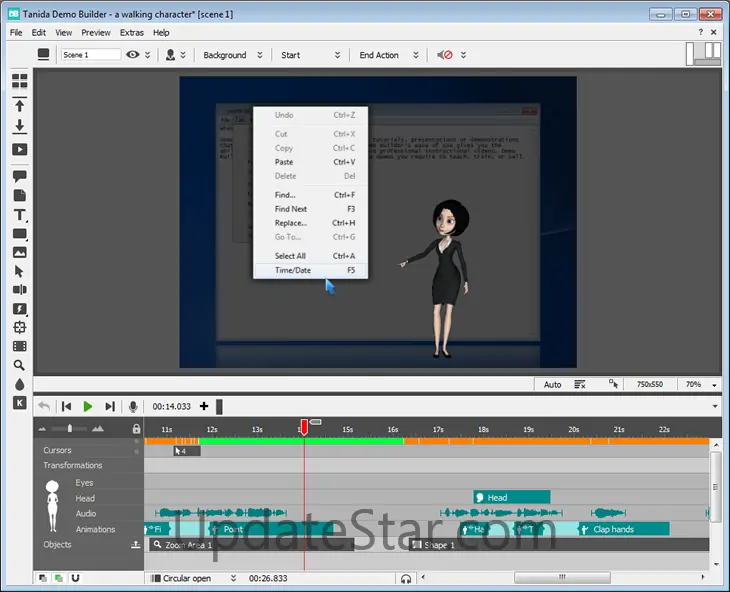The height and width of the screenshot is (592, 730).
Task: Click the water drop blur tool
Action: coord(19,384)
